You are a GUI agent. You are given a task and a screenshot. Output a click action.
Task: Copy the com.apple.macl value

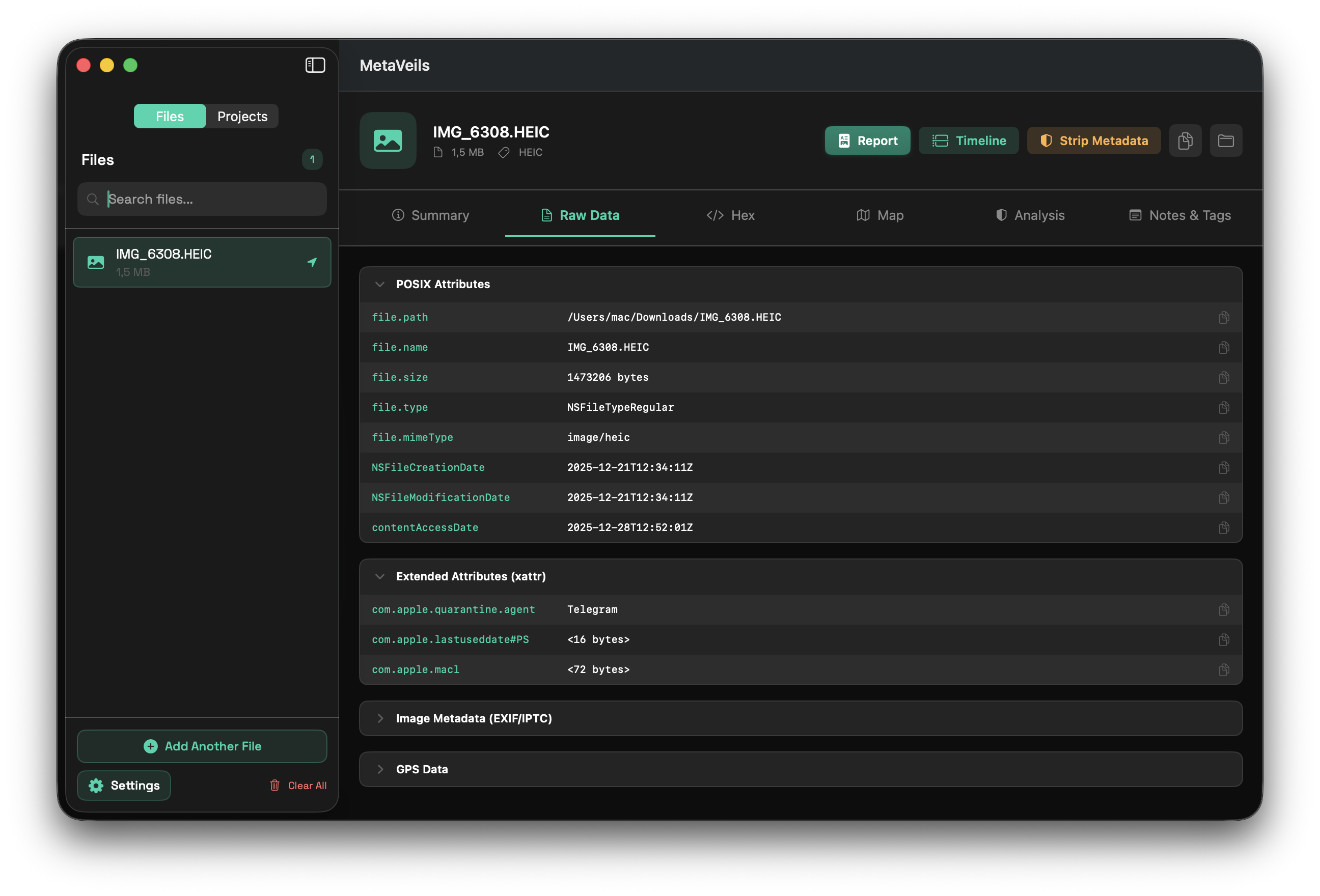(1223, 669)
